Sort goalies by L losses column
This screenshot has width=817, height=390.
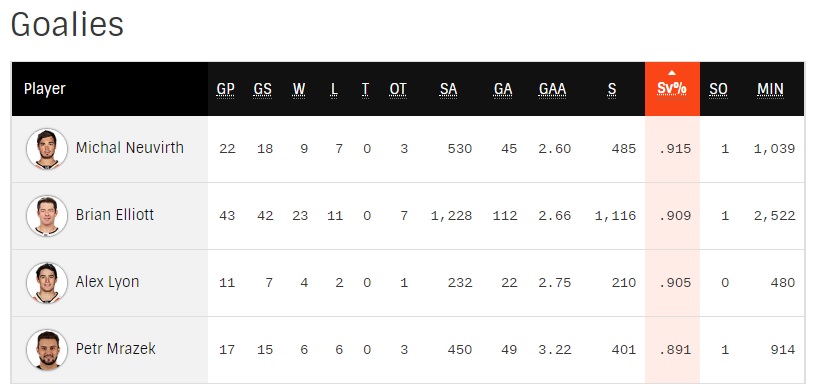pos(334,89)
